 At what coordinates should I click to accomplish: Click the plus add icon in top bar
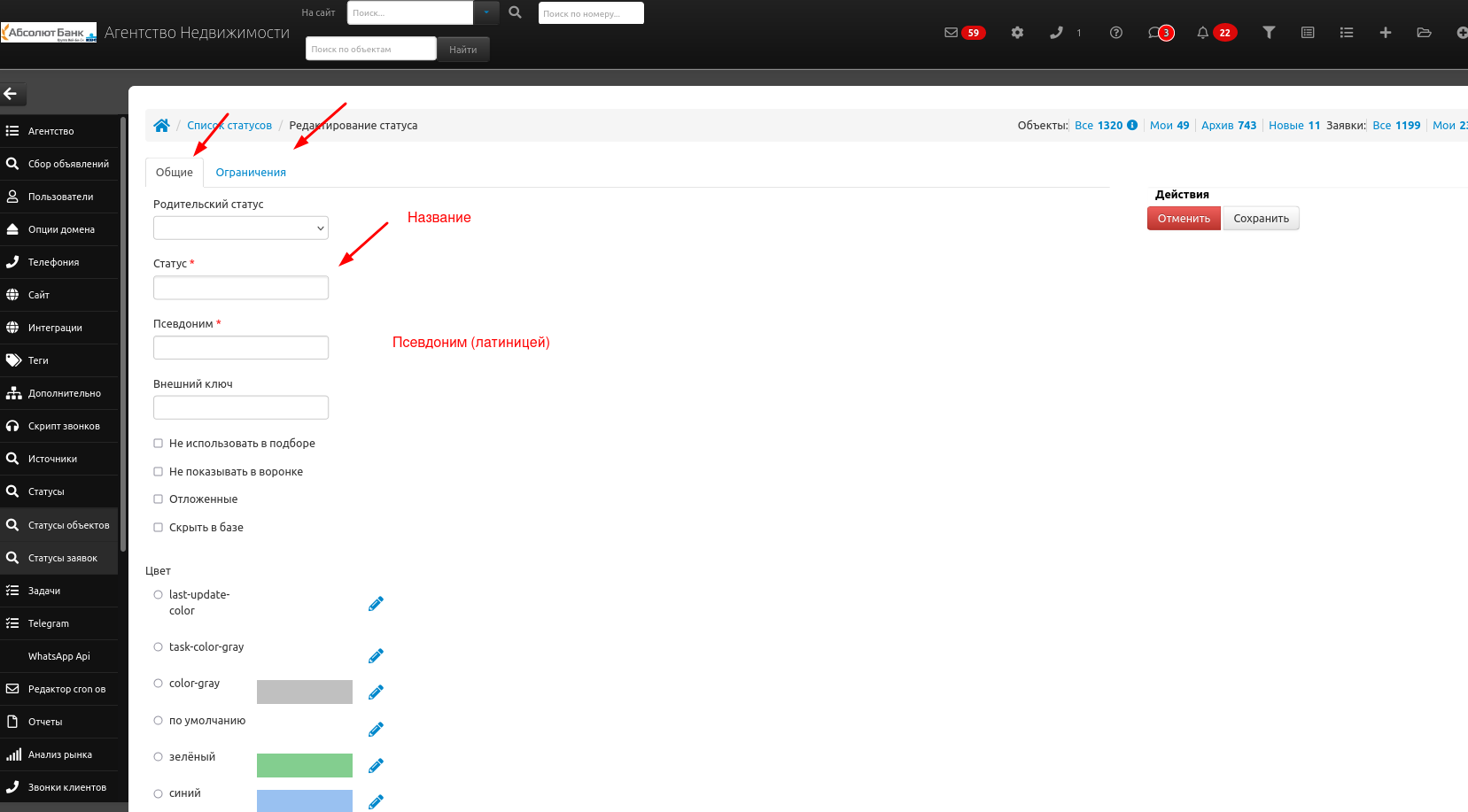coord(1386,33)
